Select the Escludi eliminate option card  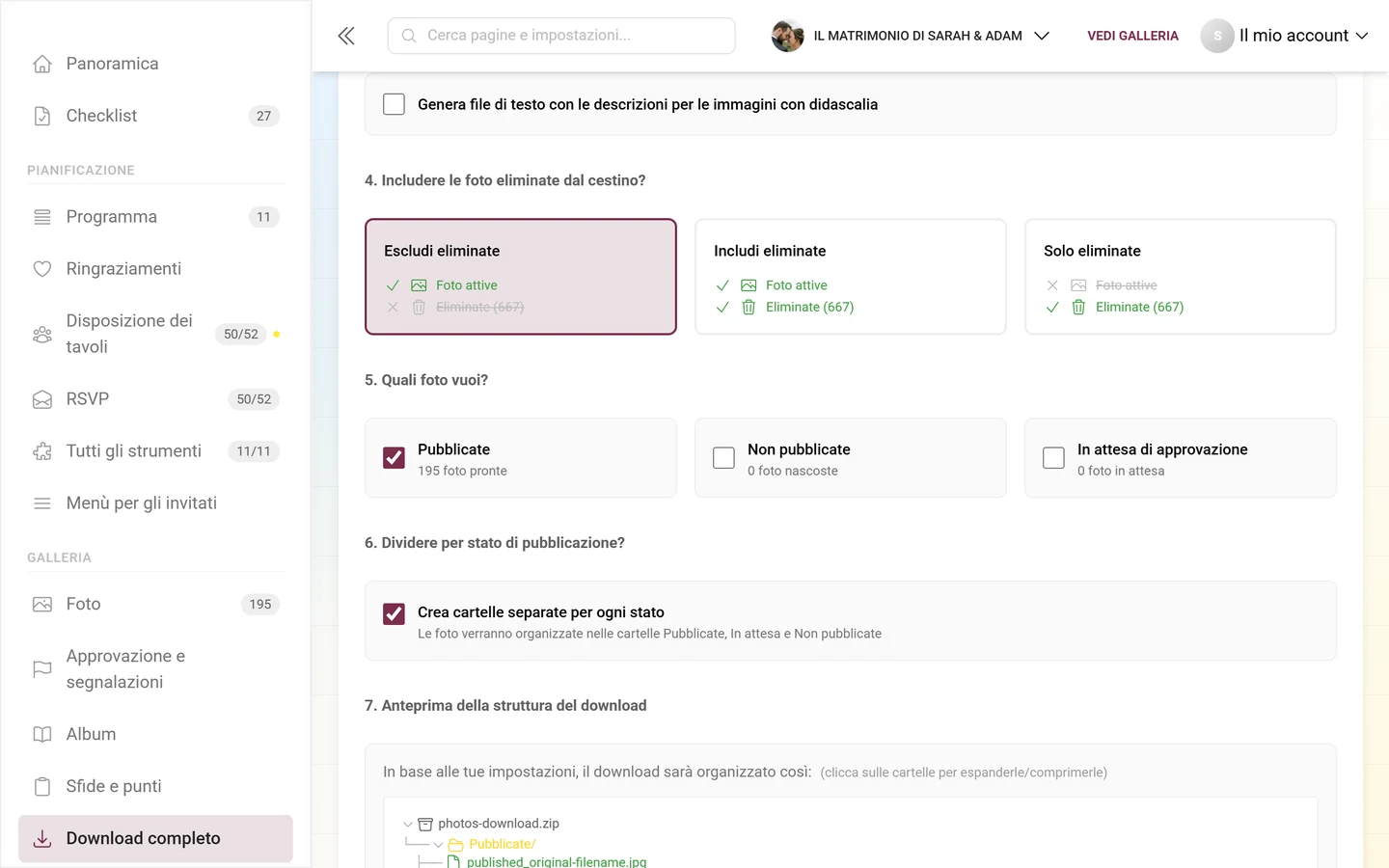pos(521,277)
